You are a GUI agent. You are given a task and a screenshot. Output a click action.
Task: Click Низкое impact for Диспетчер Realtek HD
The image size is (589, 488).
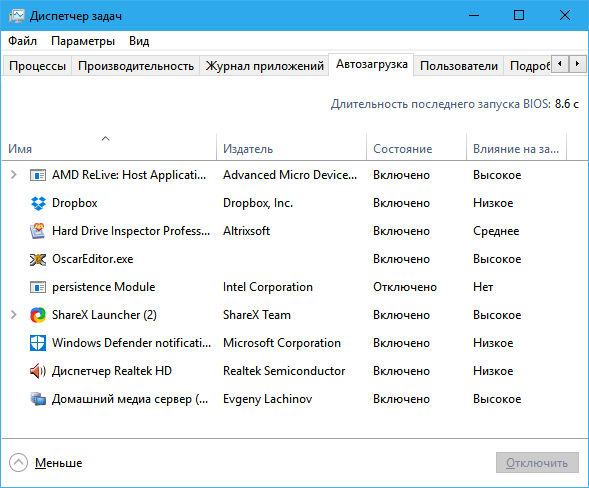tap(493, 371)
